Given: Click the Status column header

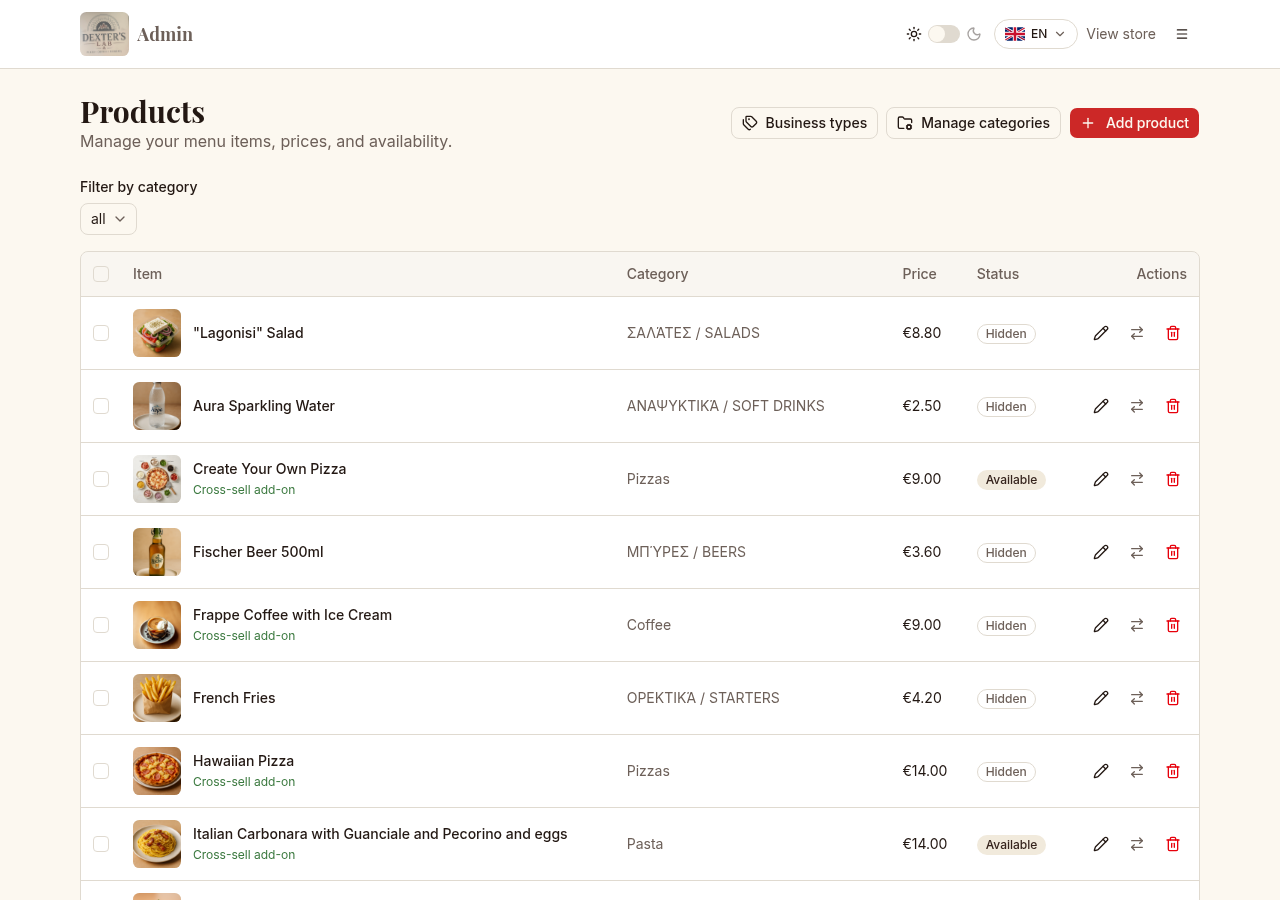Looking at the screenshot, I should pos(998,274).
